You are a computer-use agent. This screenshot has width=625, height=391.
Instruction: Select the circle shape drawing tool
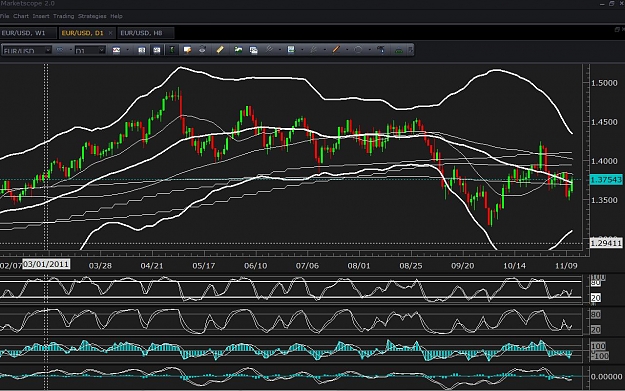click(358, 50)
